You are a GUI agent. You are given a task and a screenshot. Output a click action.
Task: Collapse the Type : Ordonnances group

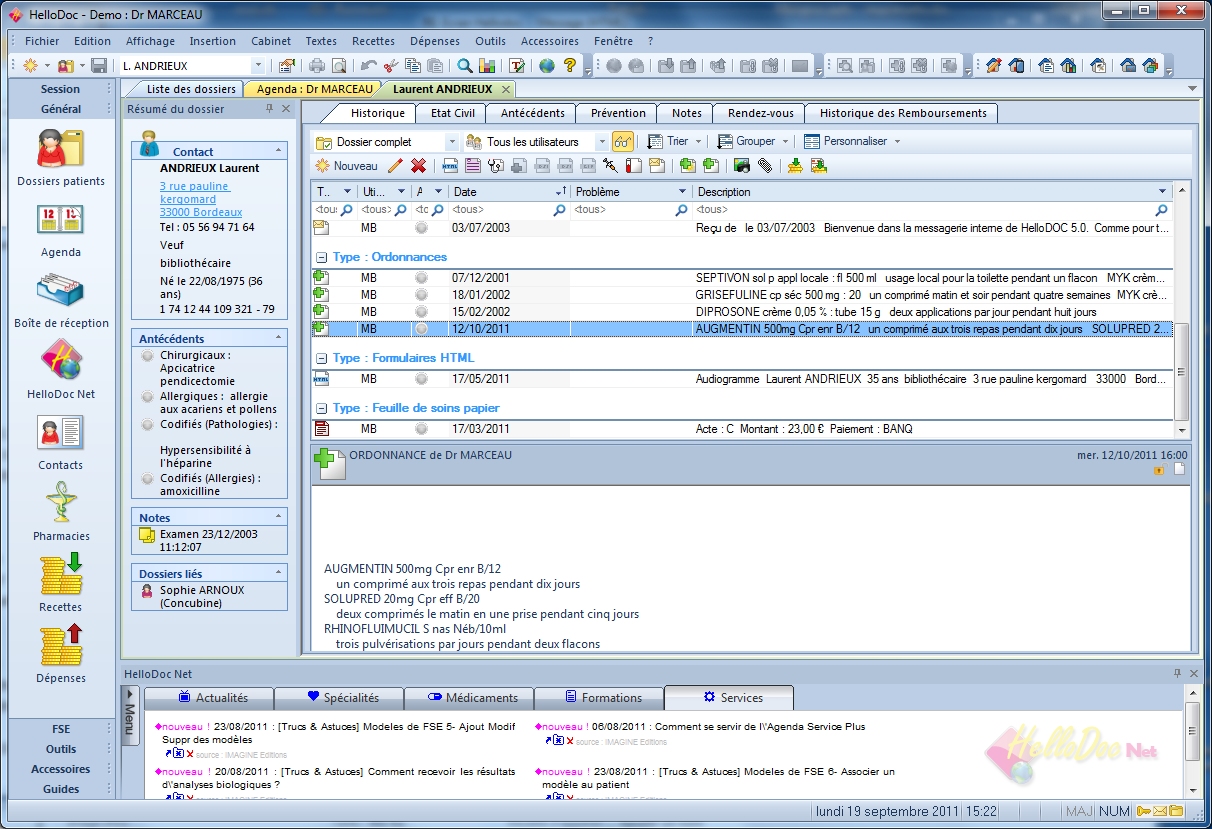click(x=322, y=257)
